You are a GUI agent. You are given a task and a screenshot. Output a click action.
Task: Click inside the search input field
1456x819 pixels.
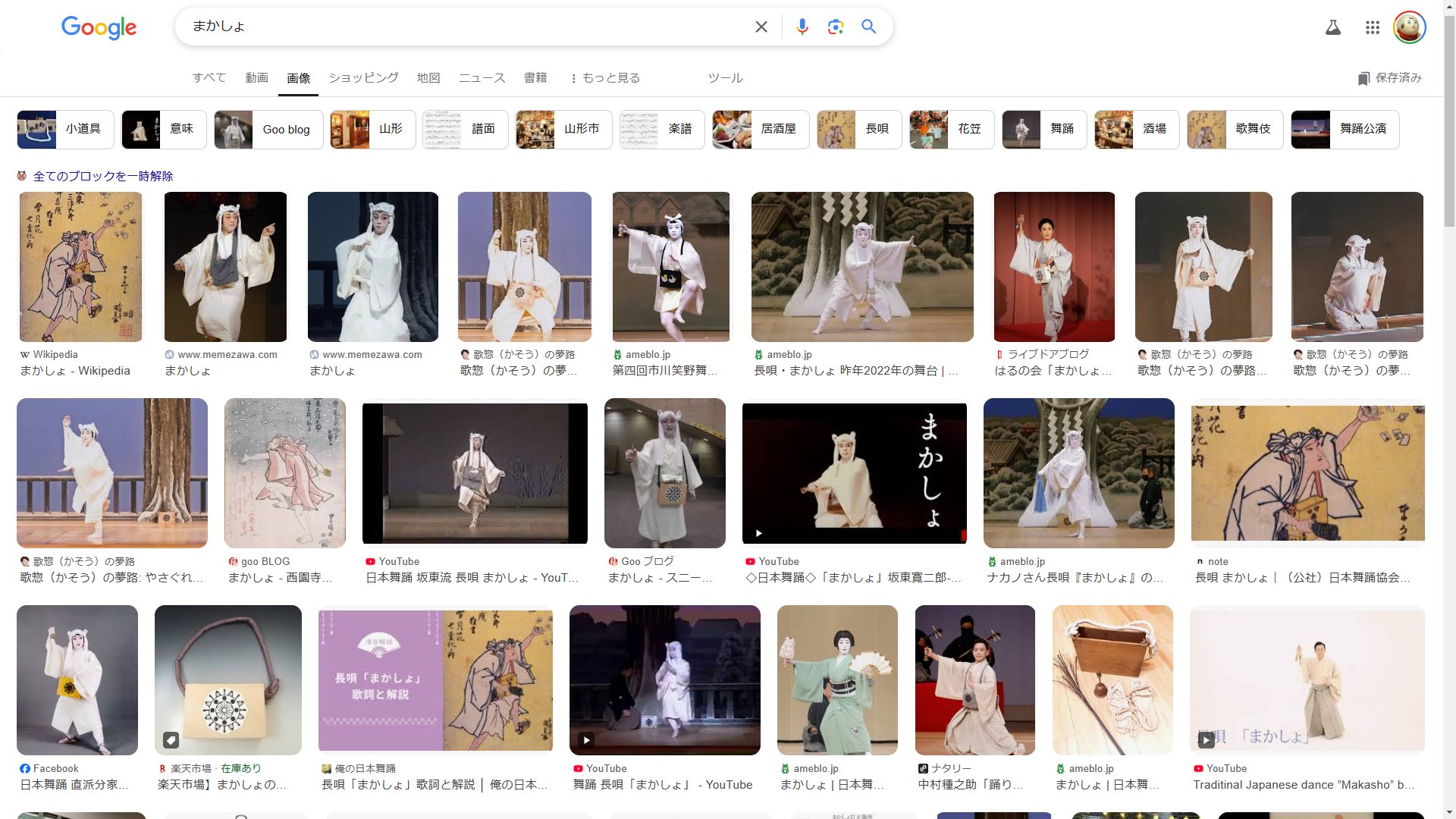pyautogui.click(x=455, y=27)
